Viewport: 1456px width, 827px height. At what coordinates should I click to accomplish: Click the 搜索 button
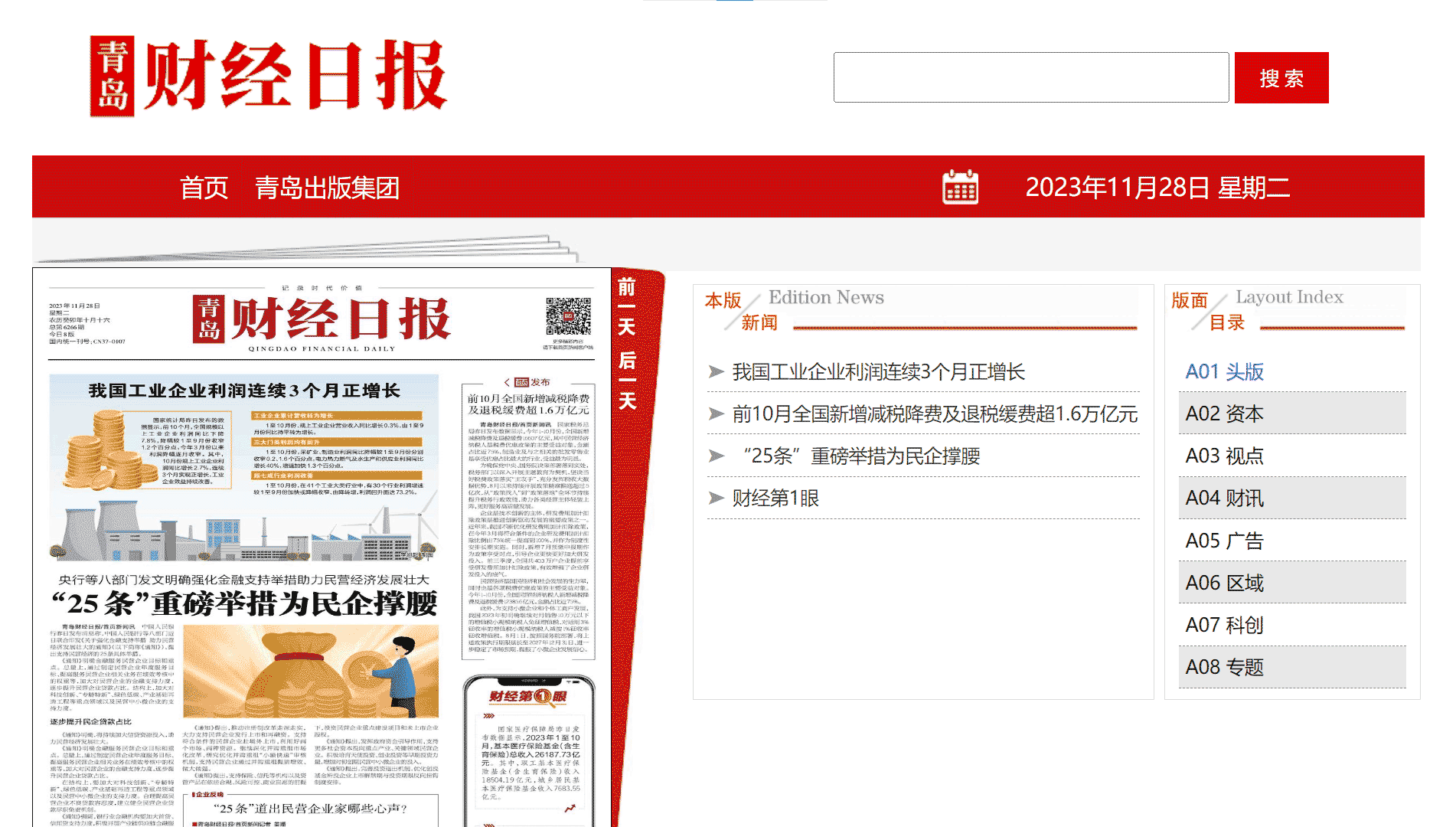(x=1281, y=77)
